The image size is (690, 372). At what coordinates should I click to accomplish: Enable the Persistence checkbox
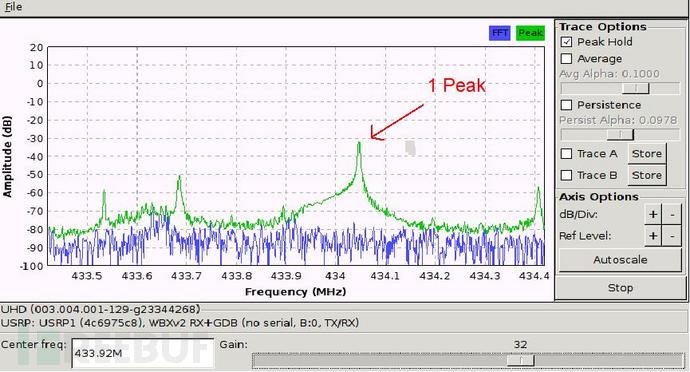(566, 105)
